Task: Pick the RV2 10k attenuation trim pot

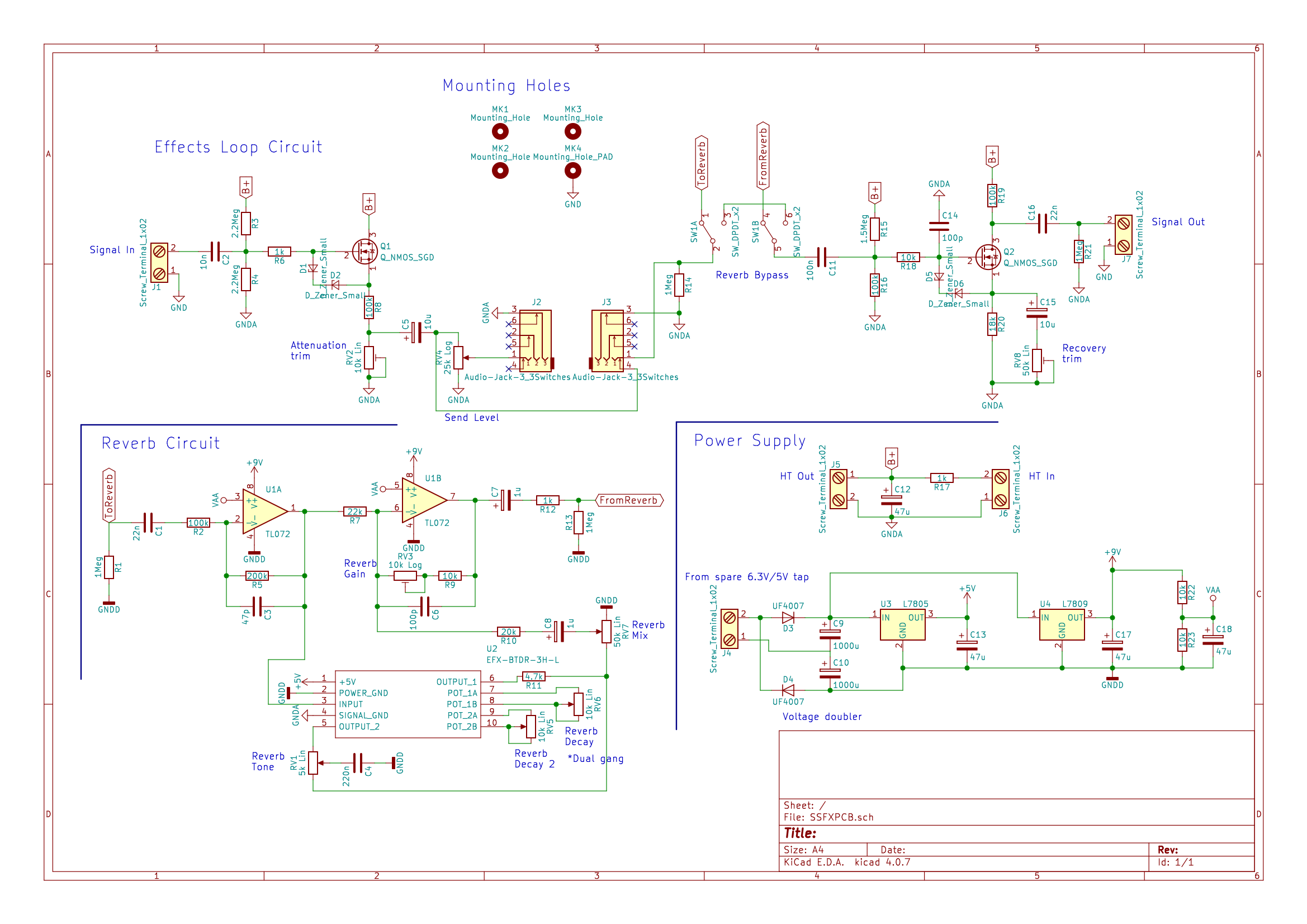Action: pos(370,358)
